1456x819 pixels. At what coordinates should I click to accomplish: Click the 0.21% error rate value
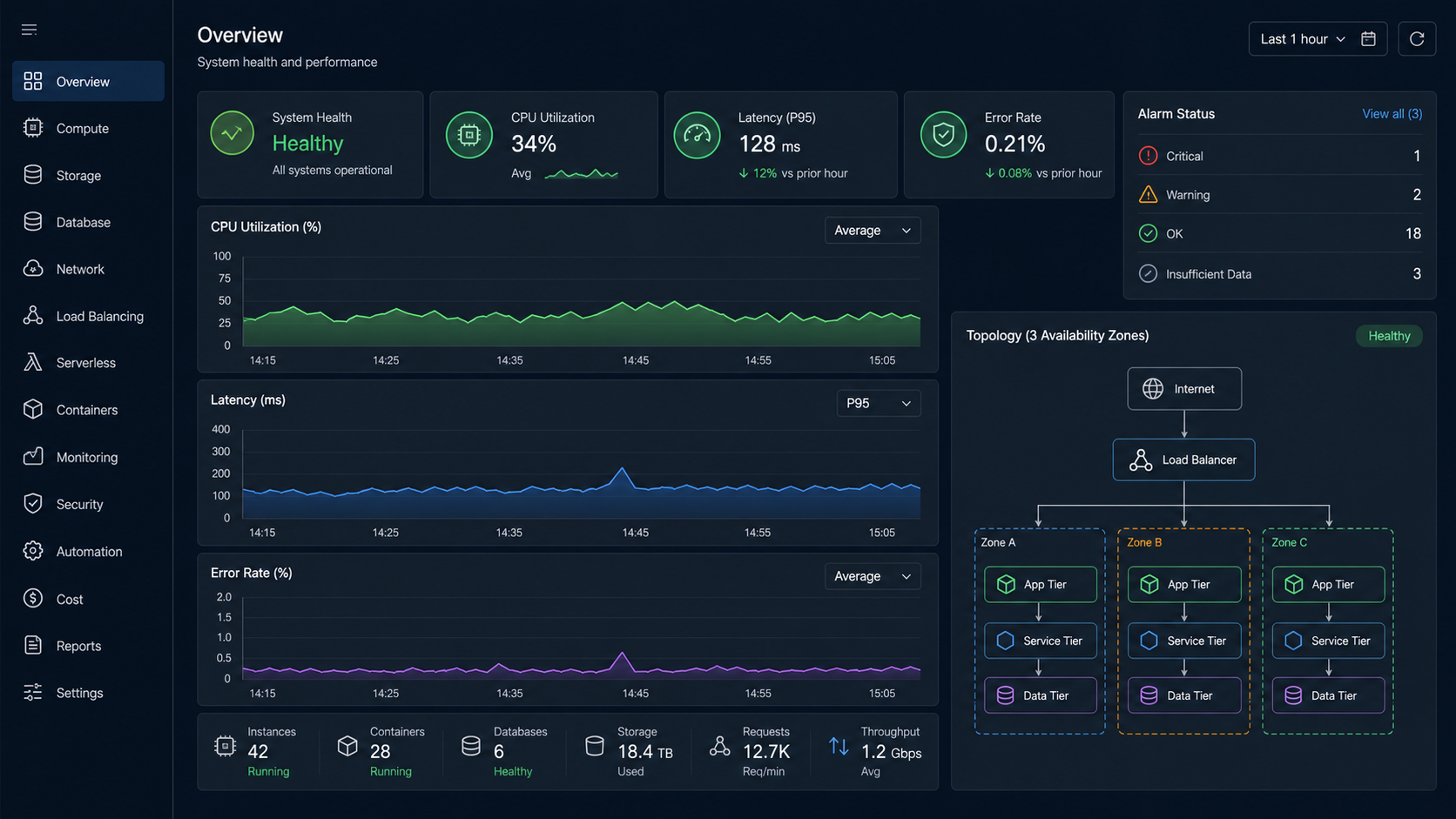point(1014,144)
